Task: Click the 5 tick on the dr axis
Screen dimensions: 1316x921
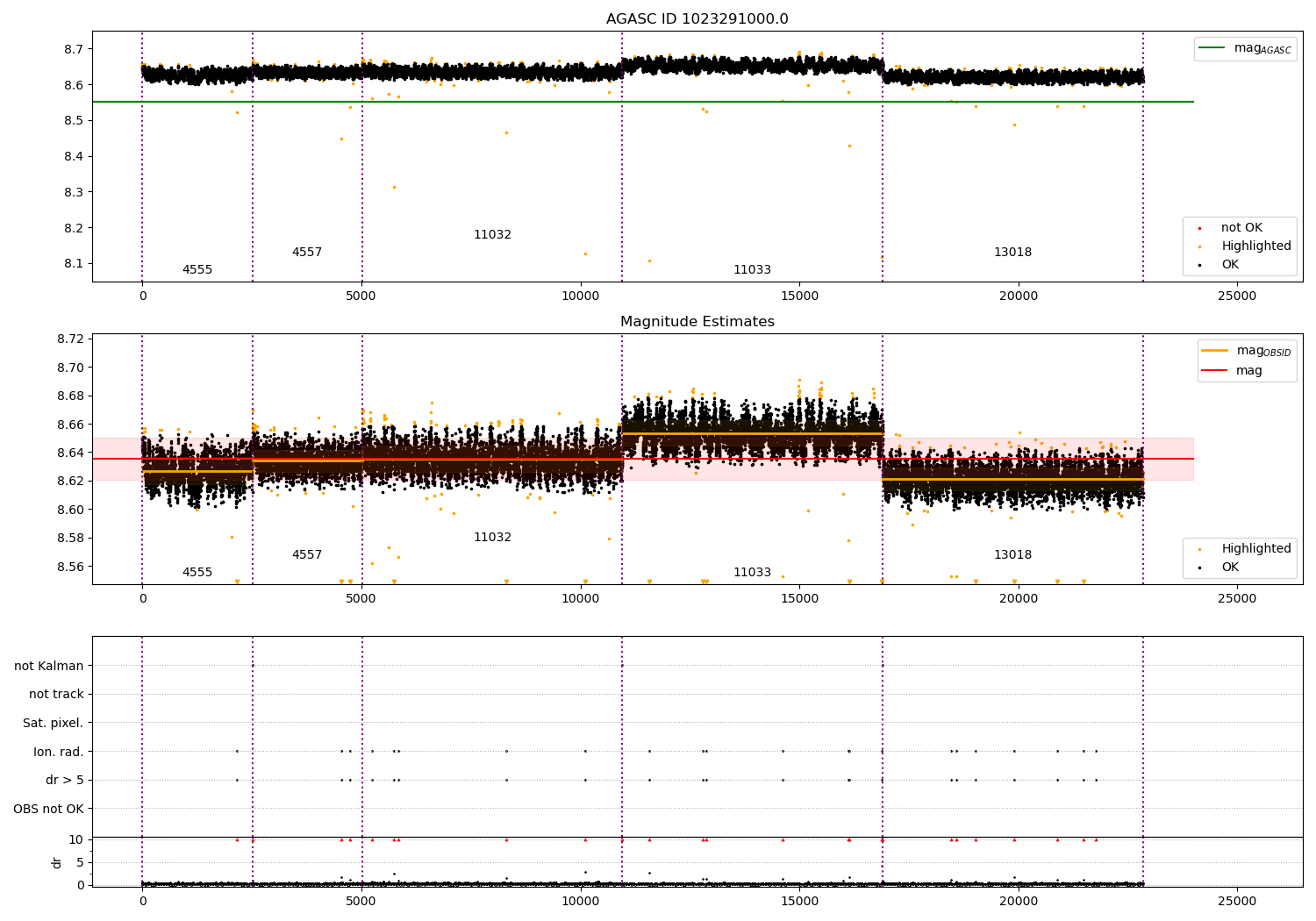Action: pos(80,862)
